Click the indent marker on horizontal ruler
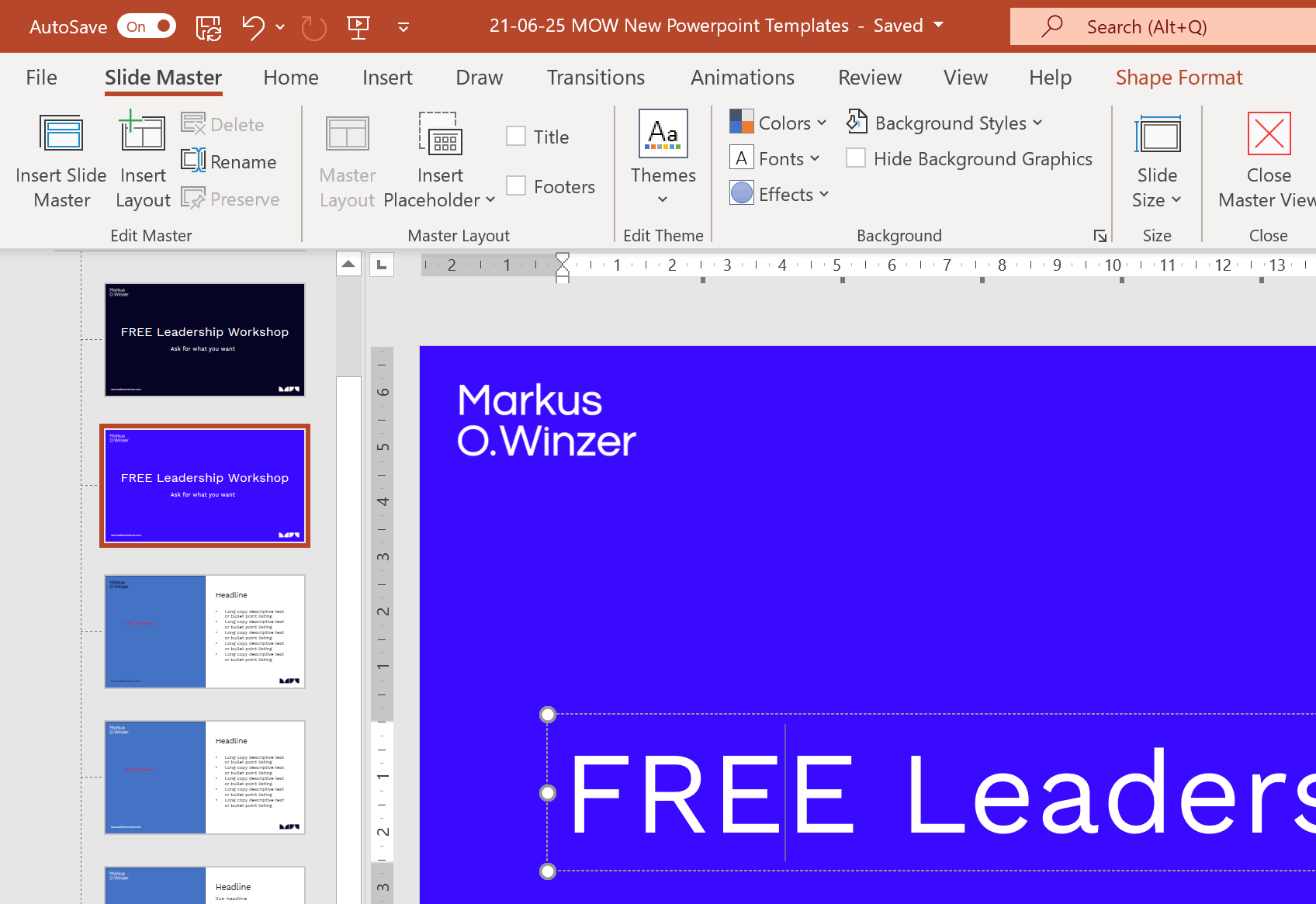Screen dimensions: 1316x904 tap(563, 268)
